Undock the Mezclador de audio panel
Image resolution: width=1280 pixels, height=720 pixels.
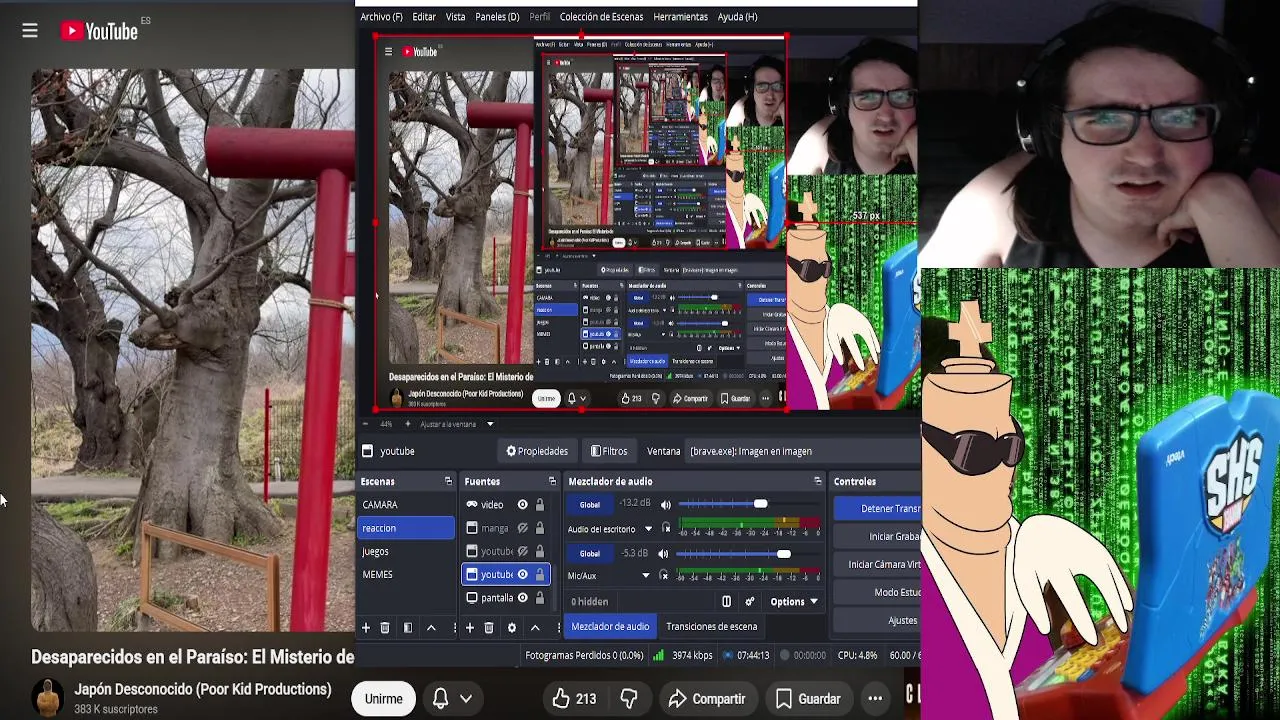(x=817, y=481)
